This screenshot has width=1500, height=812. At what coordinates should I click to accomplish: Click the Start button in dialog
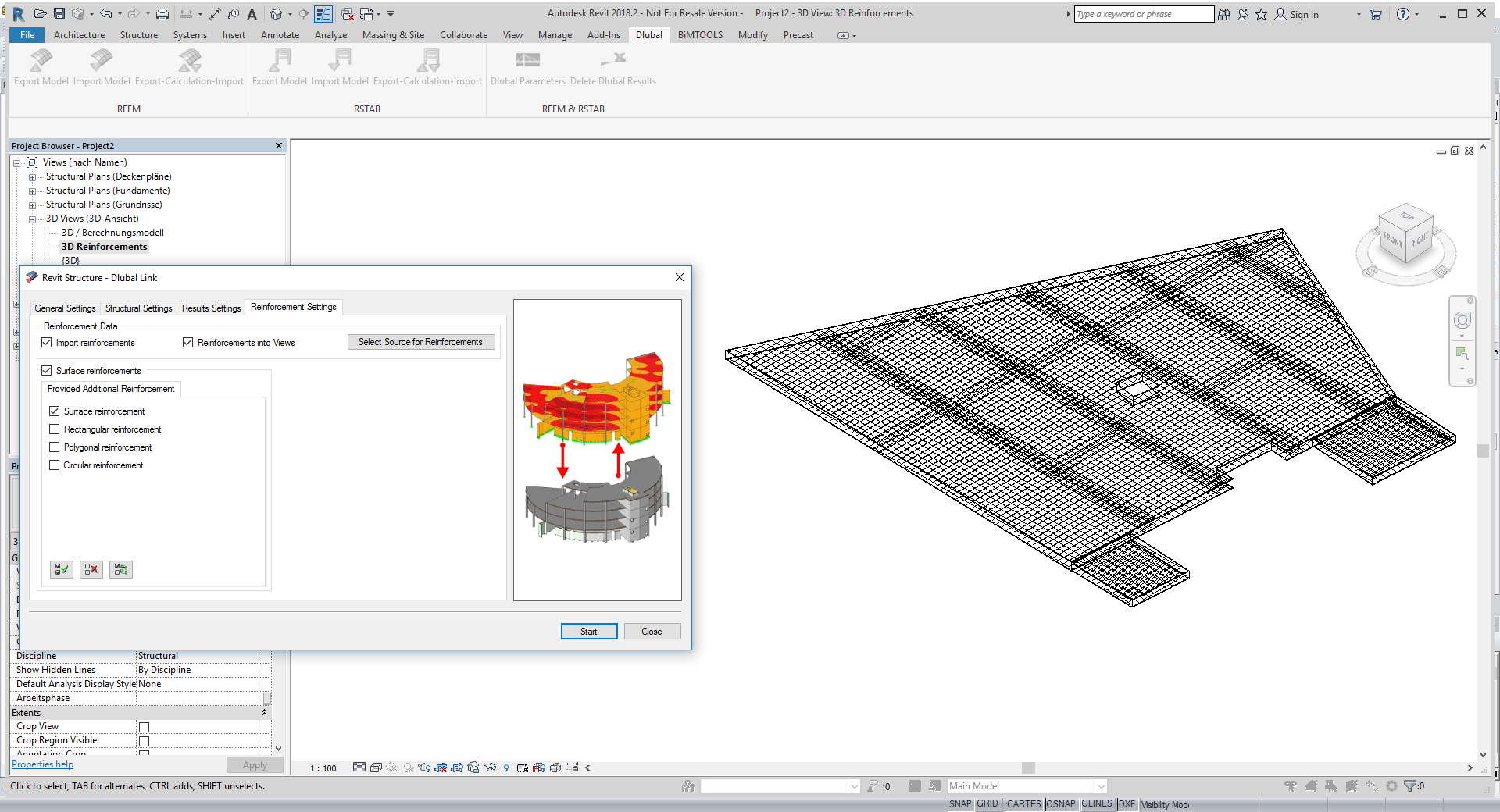coord(589,632)
